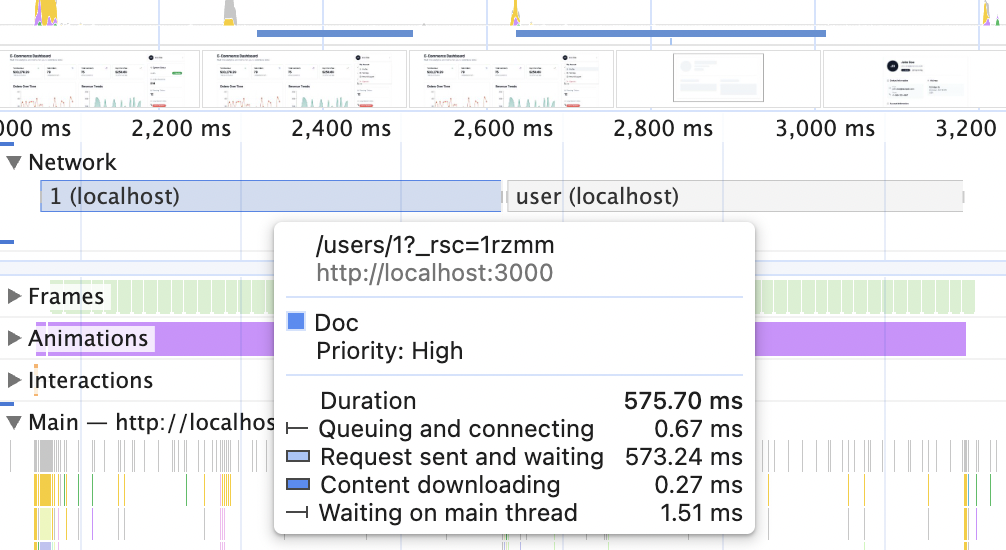This screenshot has width=1006, height=550.
Task: Expand the Frames track
Action: click(13, 296)
